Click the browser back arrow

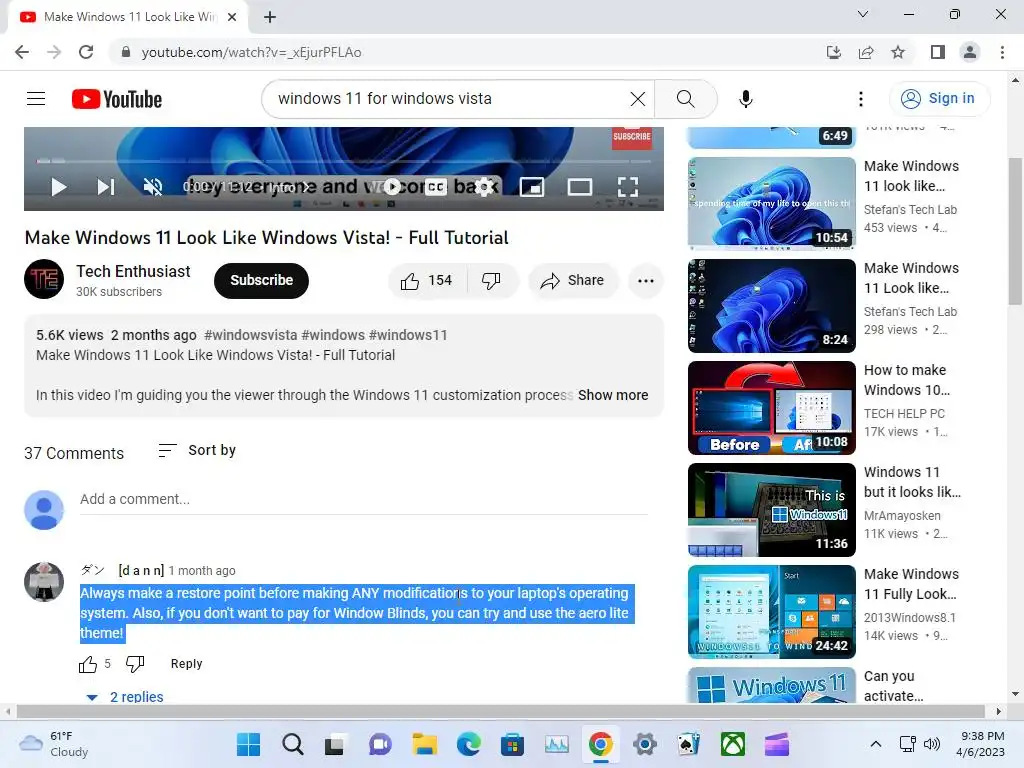coord(22,52)
